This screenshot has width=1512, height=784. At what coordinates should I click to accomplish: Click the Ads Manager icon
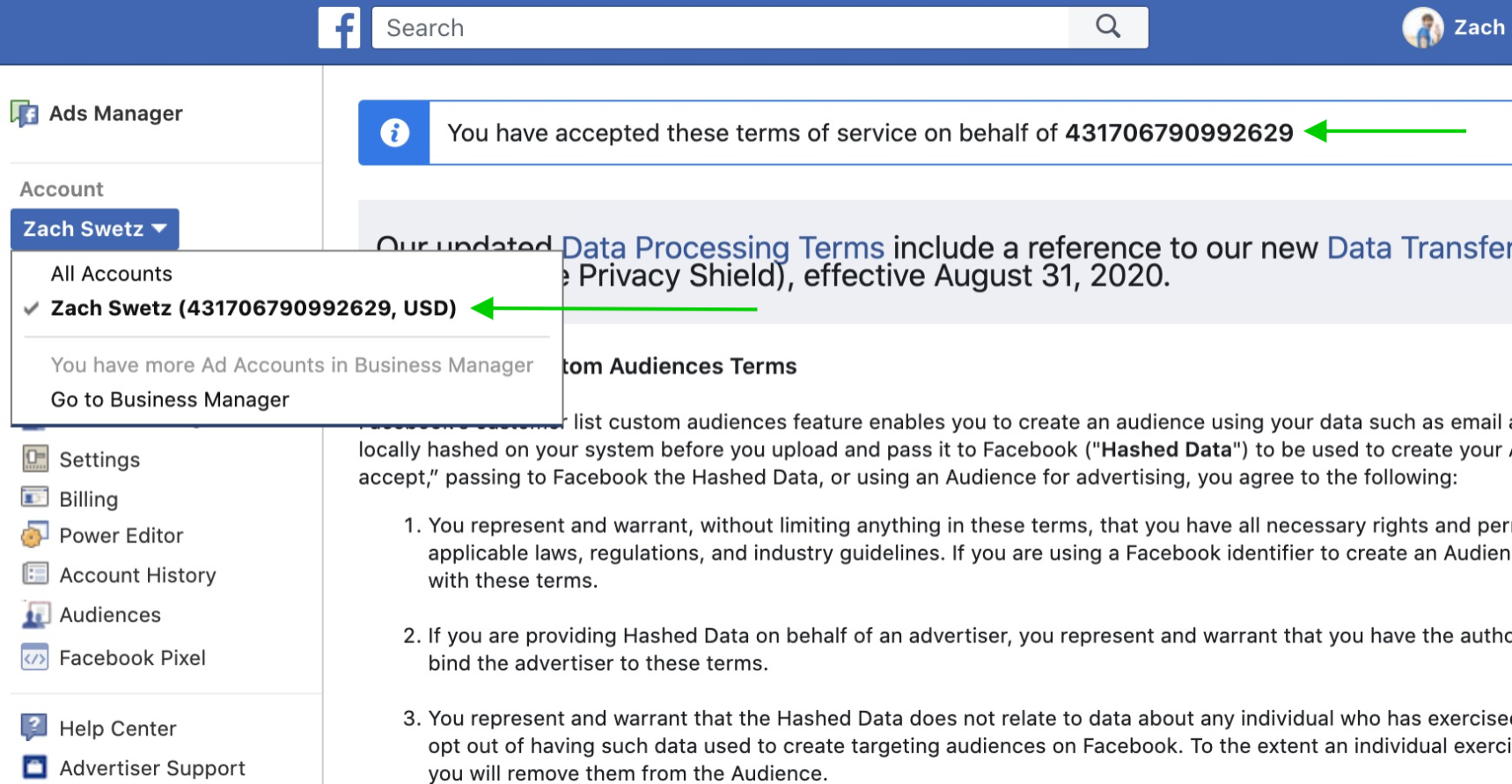point(25,114)
